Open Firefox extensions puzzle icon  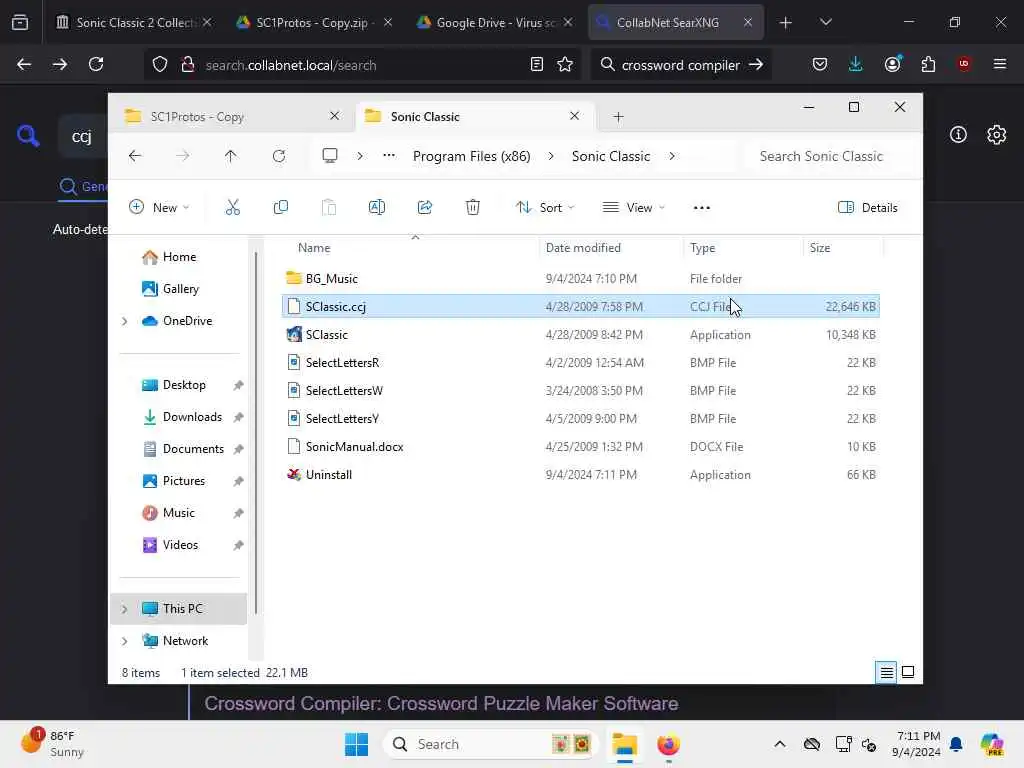928,64
